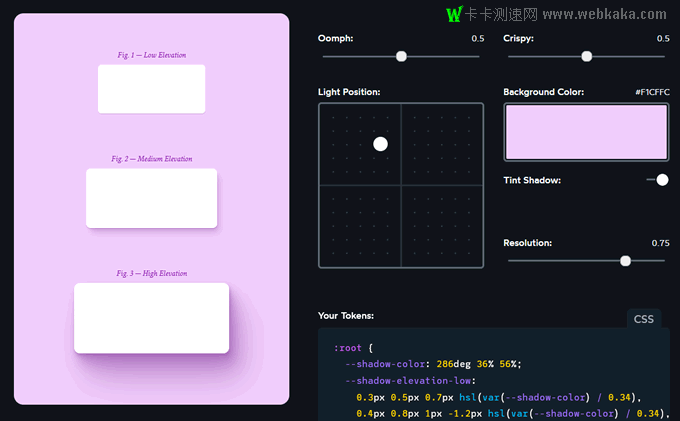680x421 pixels.
Task: Click the bottom-left quadrant of Light Position grid
Action: [359, 226]
